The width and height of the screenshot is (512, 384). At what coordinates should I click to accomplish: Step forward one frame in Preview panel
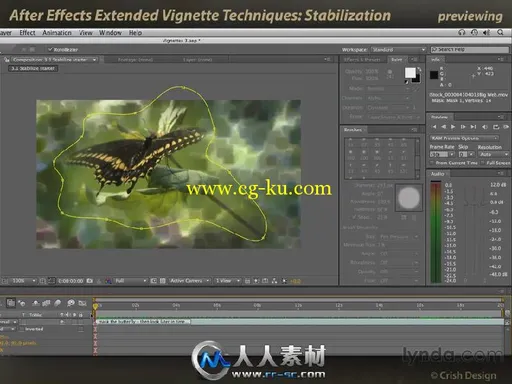pyautogui.click(x=463, y=127)
